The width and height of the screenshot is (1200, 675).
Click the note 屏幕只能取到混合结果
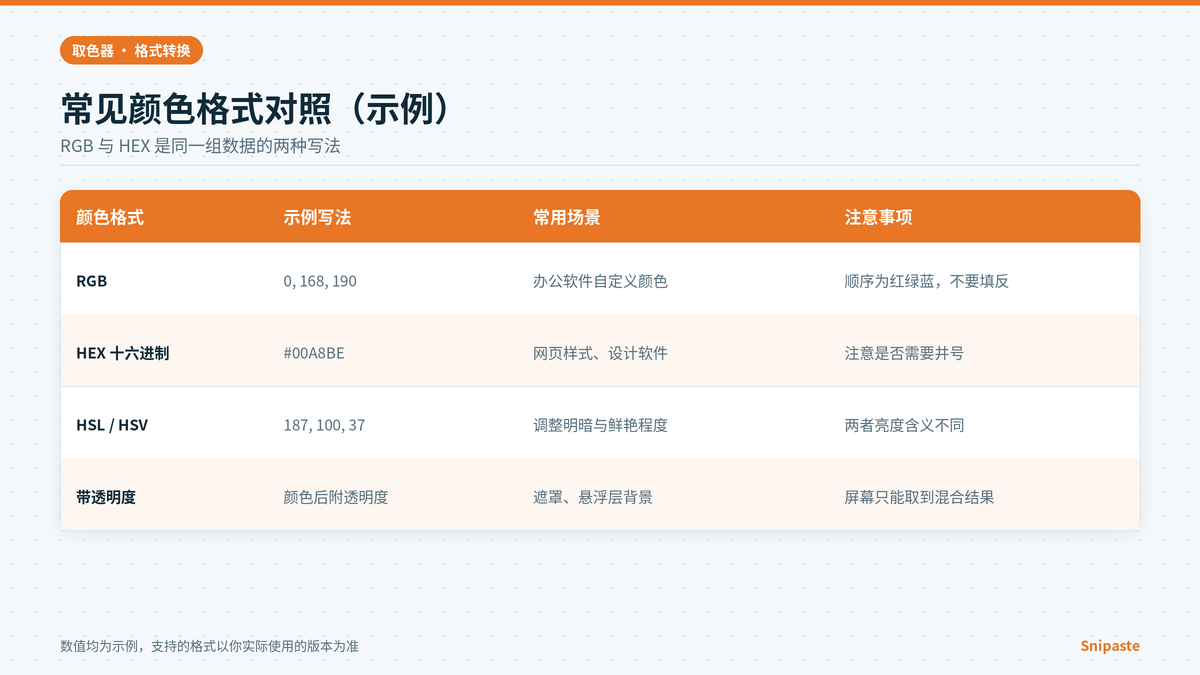(x=920, y=497)
